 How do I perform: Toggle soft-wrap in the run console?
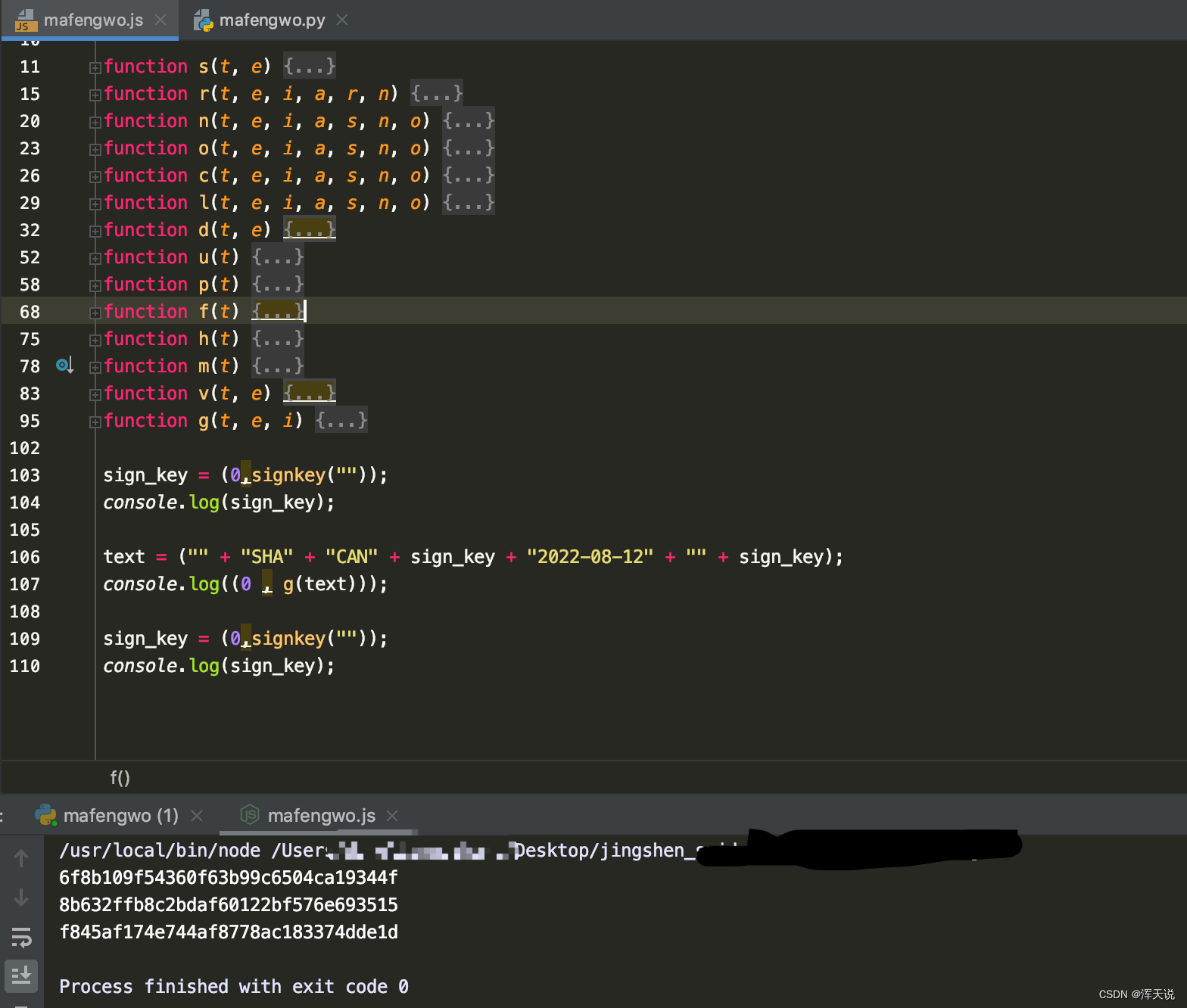[x=21, y=938]
